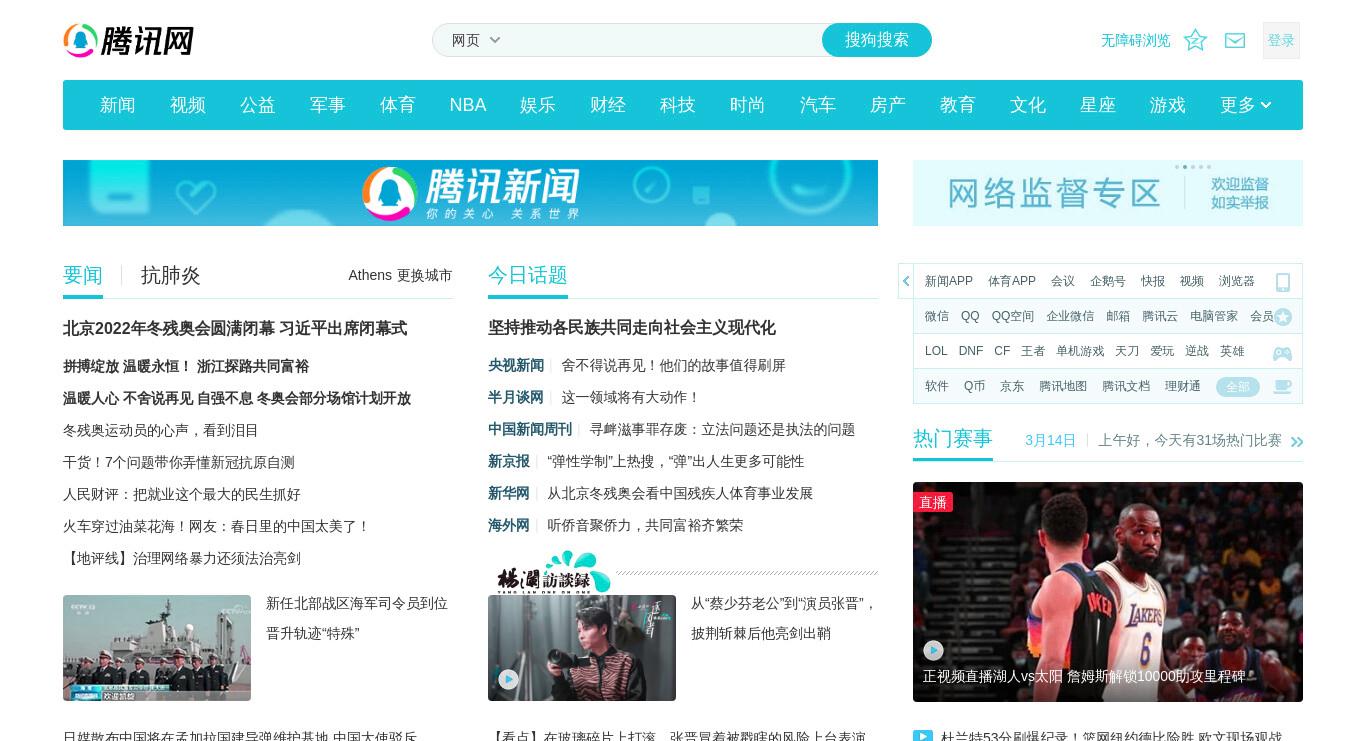
Task: Click the mobile phone icon in app panel
Action: 1283,282
